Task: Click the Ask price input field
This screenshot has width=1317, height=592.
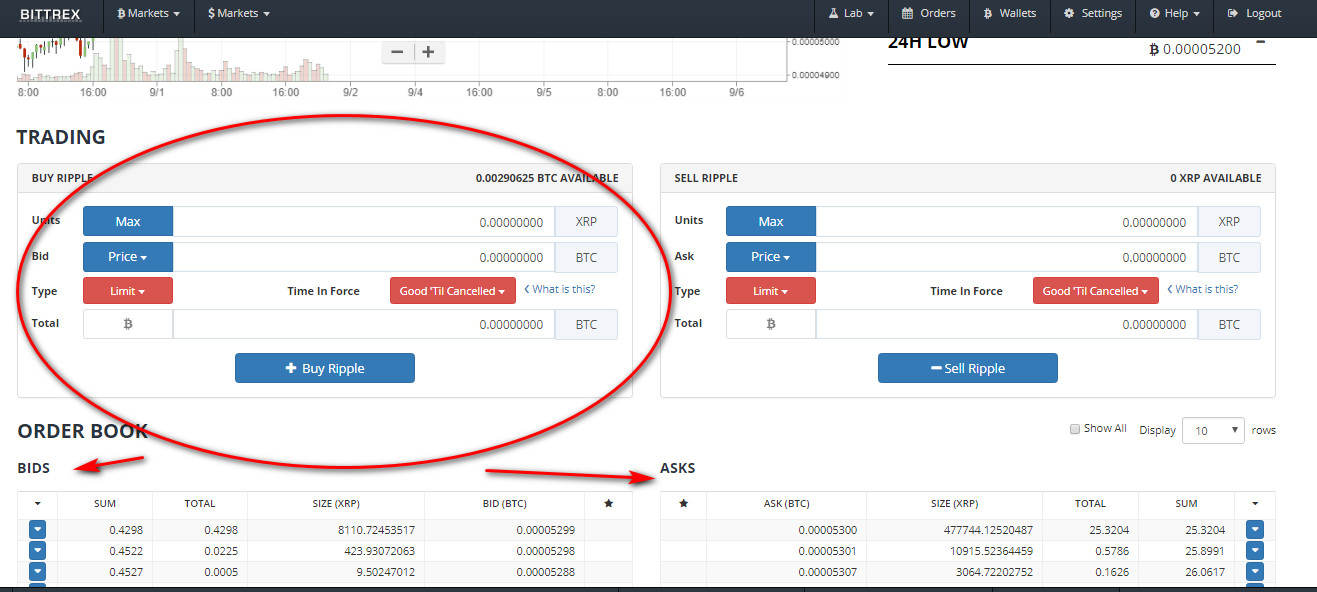Action: [x=1007, y=257]
